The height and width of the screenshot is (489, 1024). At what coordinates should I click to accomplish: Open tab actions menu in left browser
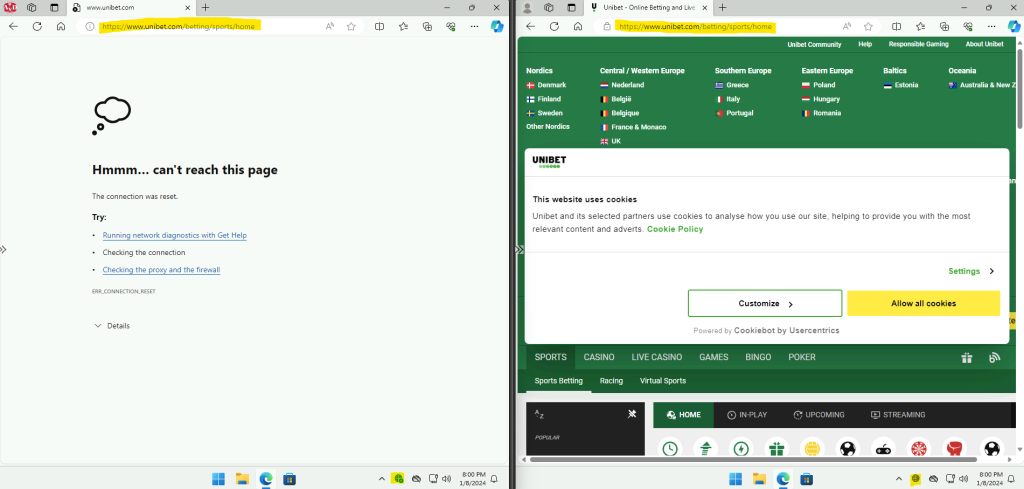(54, 8)
